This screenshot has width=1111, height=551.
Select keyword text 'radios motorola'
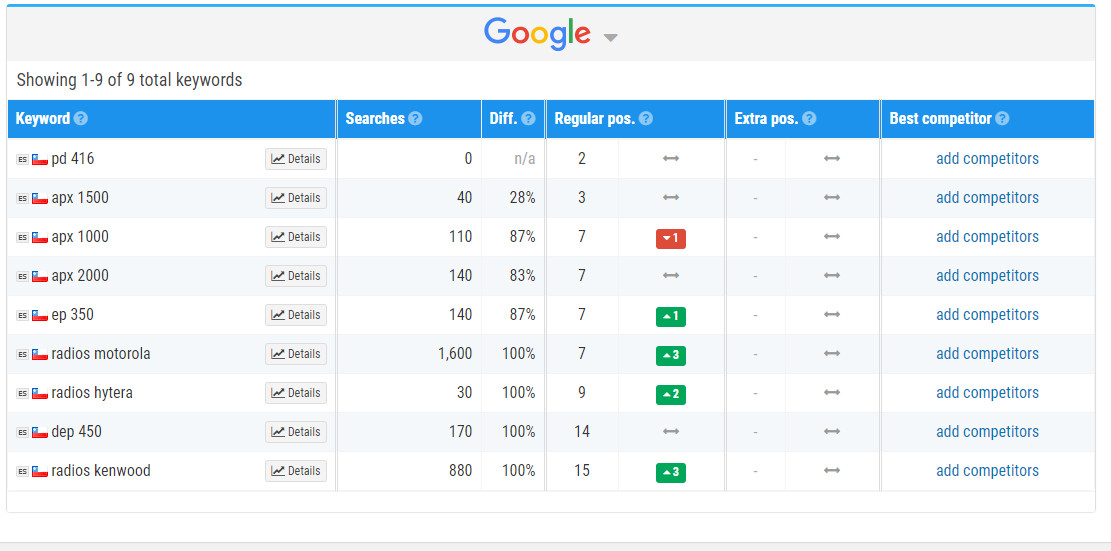coord(101,353)
